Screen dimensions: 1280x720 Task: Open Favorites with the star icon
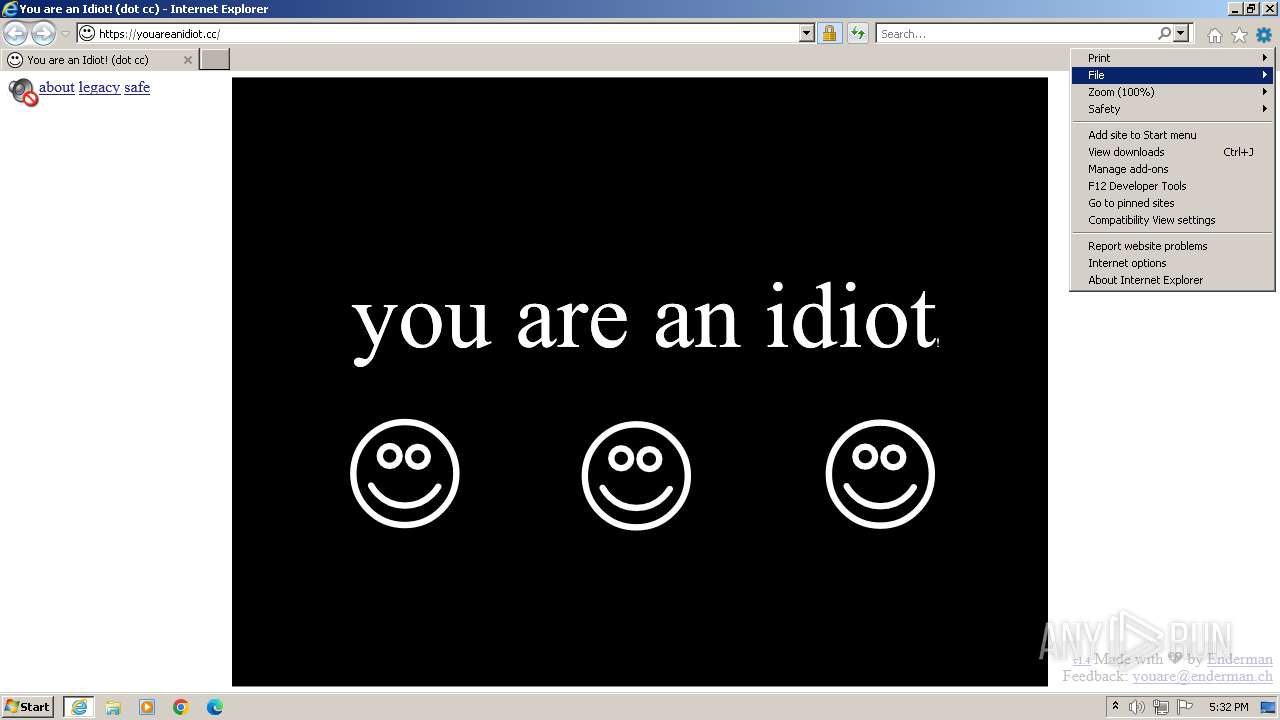point(1239,35)
